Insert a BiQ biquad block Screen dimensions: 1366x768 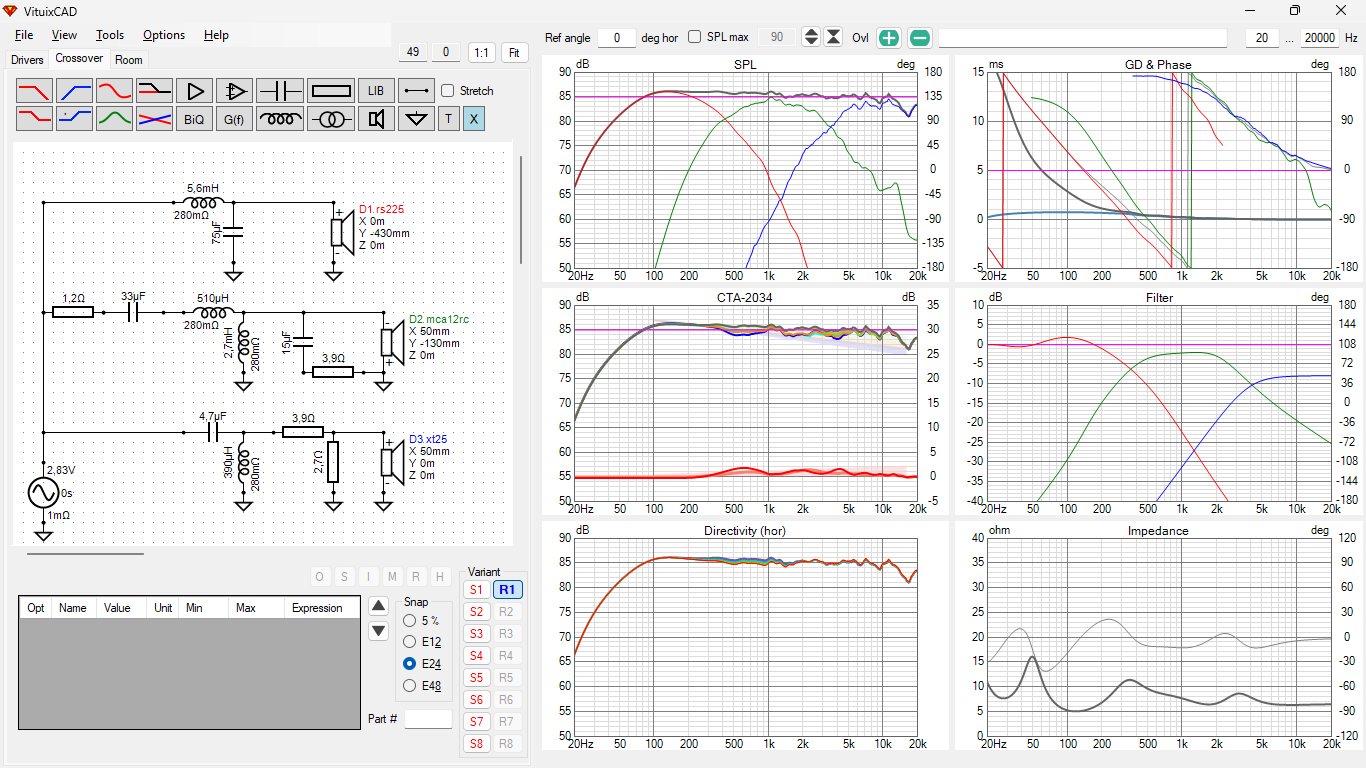tap(194, 119)
